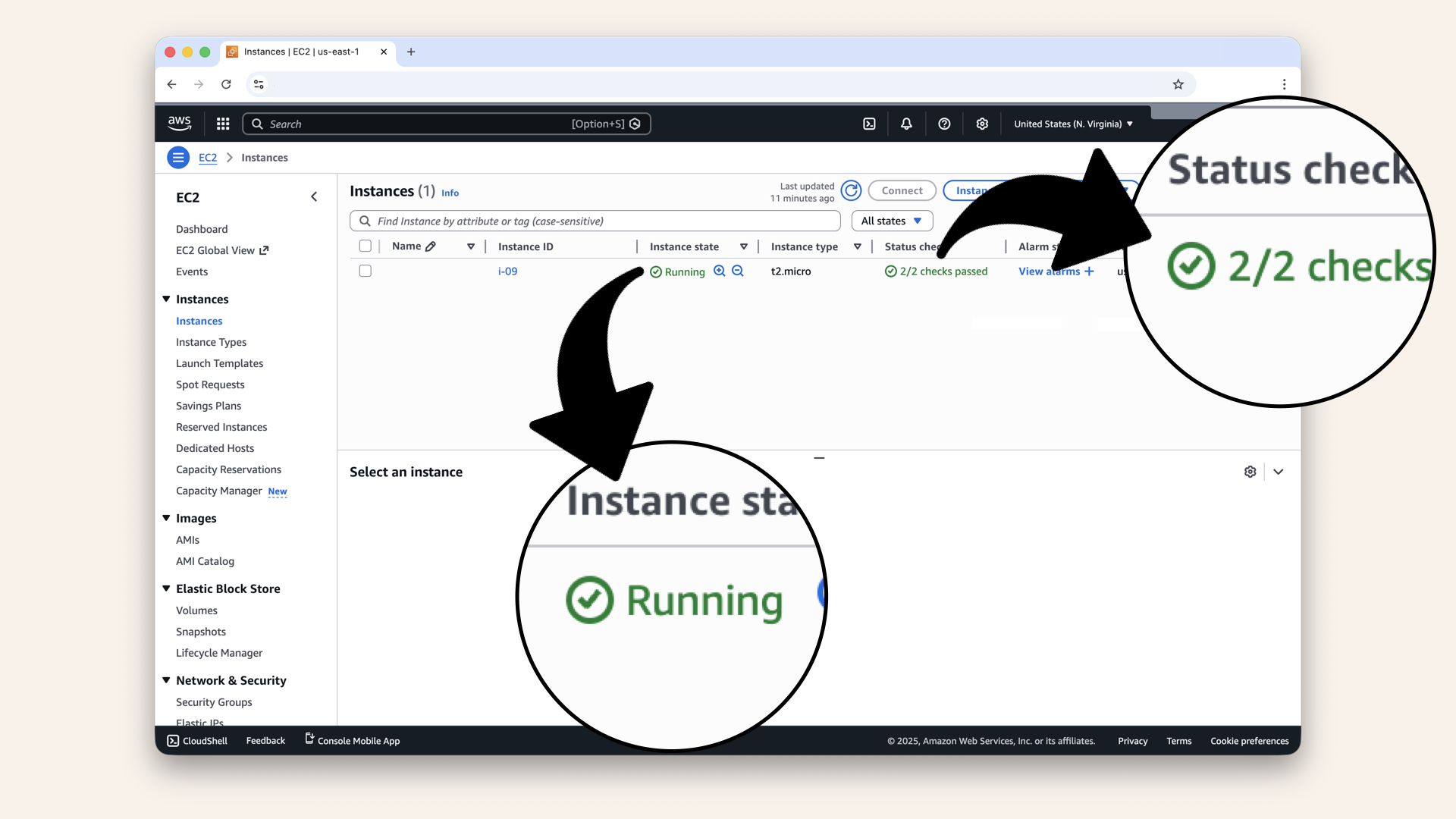The width and height of the screenshot is (1456, 819).
Task: Open the details panel preferences gear
Action: pos(1250,471)
